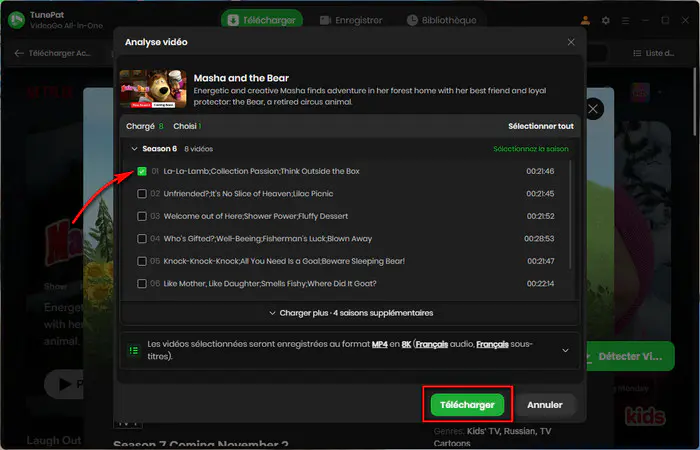Viewport: 700px width, 450px height.
Task: Click the 8K quality link
Action: [406, 344]
